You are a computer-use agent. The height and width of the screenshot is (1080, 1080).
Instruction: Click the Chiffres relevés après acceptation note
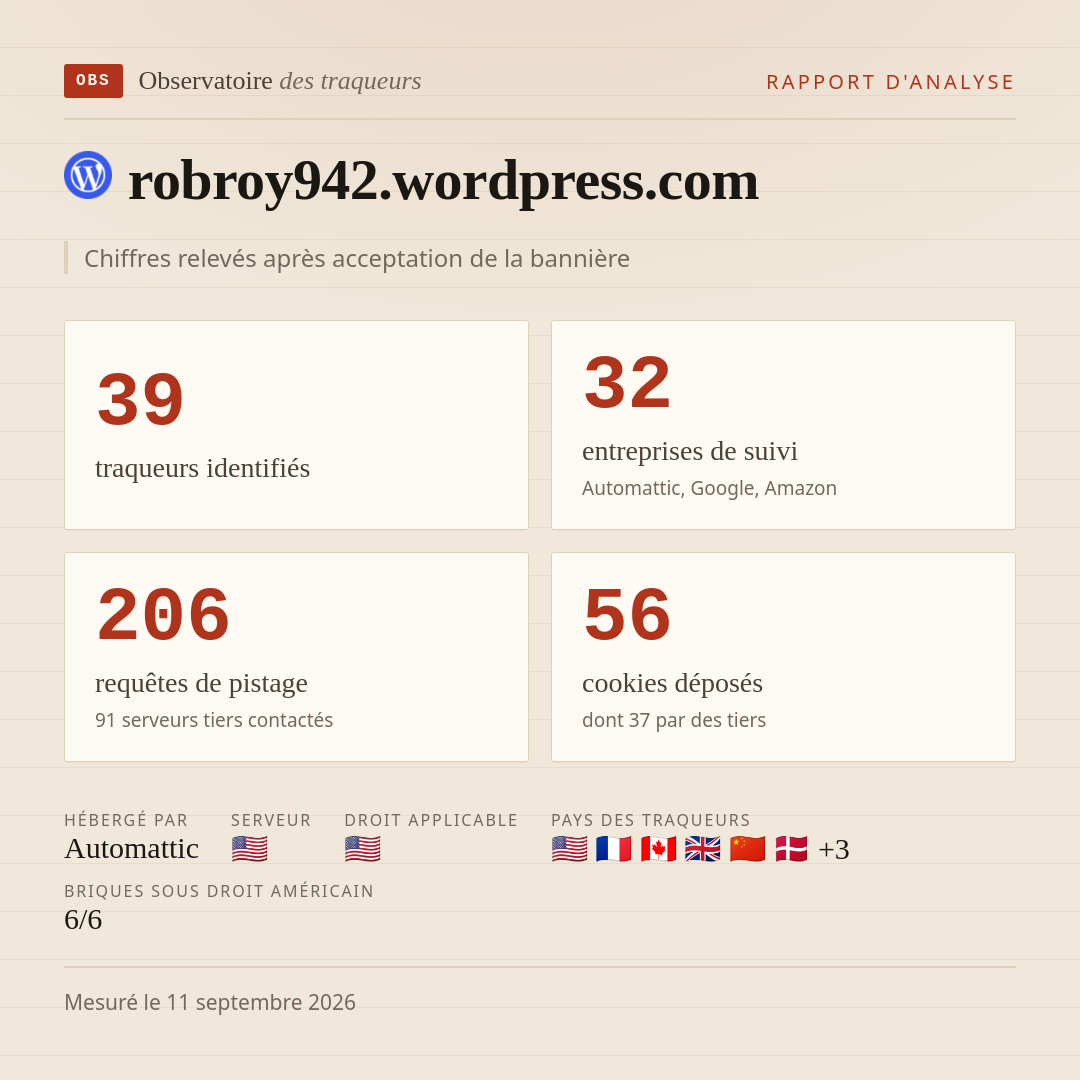(x=357, y=259)
